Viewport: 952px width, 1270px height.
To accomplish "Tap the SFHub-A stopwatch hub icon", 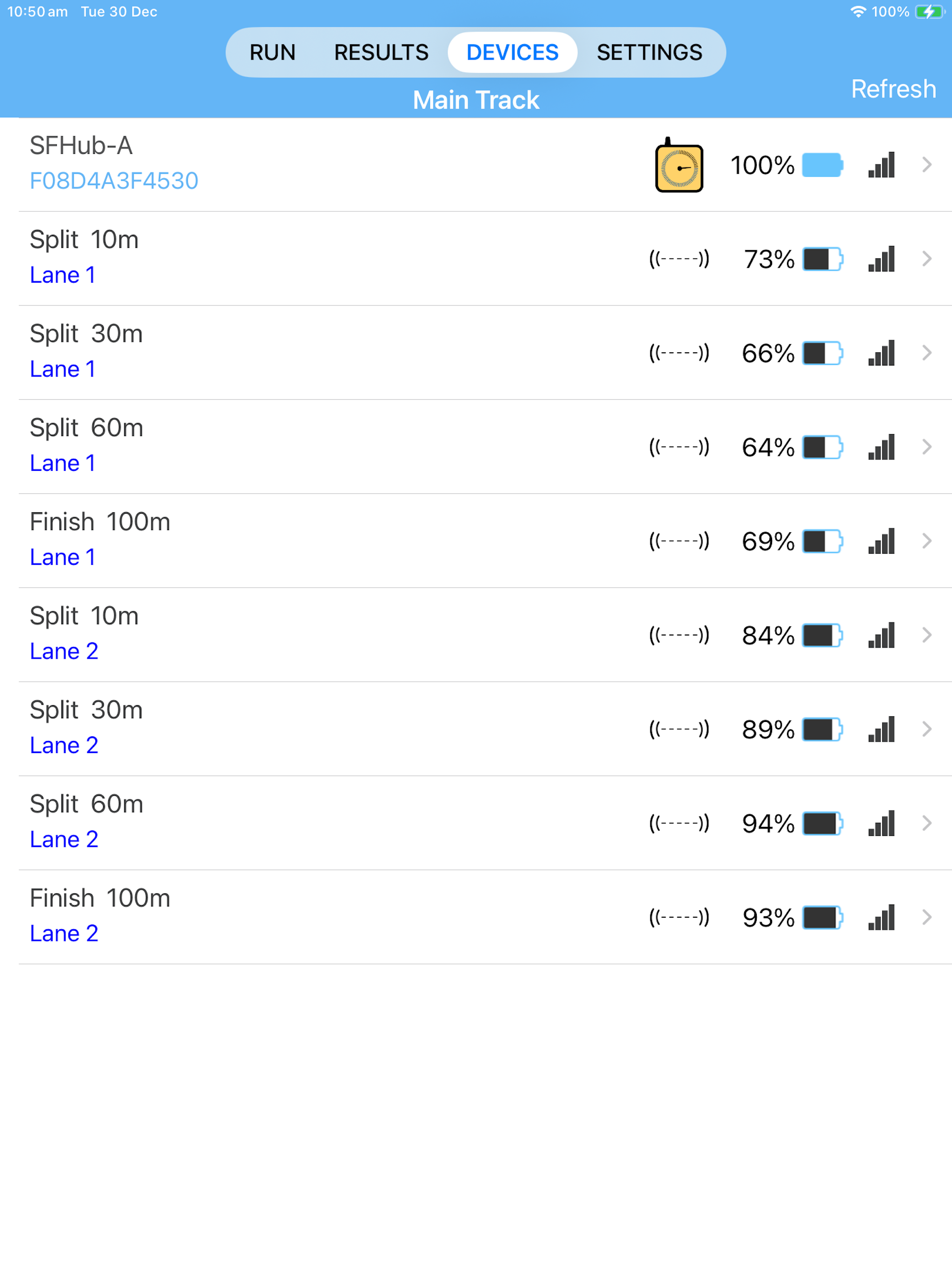I will (x=679, y=165).
